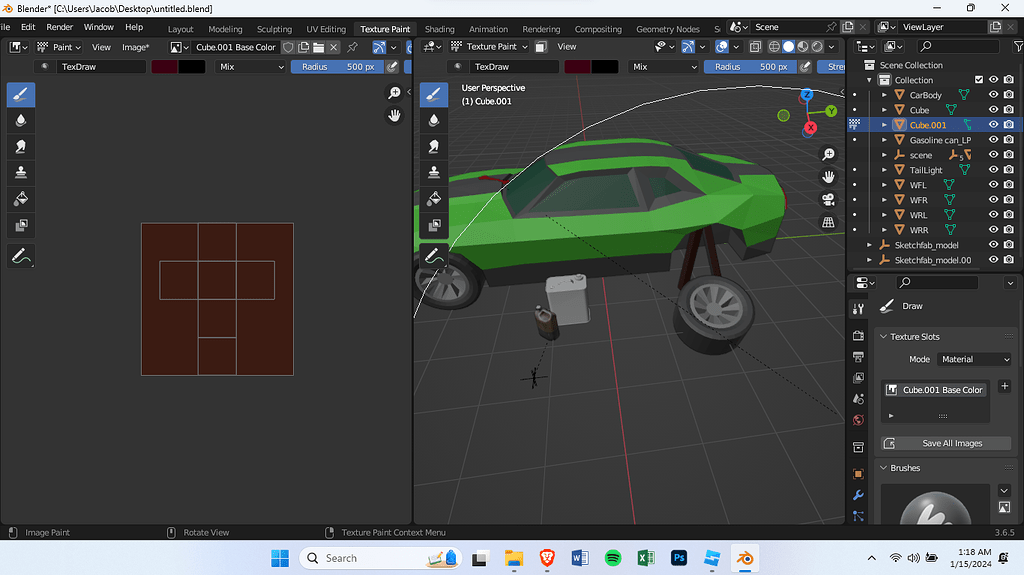Switch to UV Editing workspace tab
The height and width of the screenshot is (575, 1024).
[326, 29]
